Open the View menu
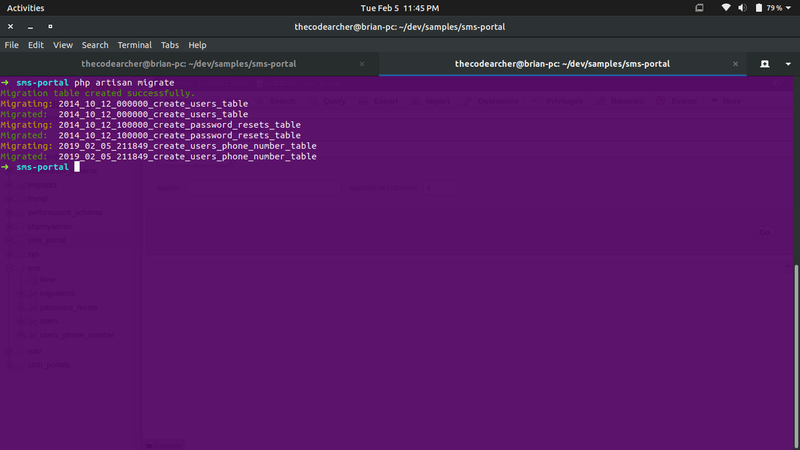This screenshot has height=450, width=800. [63, 45]
